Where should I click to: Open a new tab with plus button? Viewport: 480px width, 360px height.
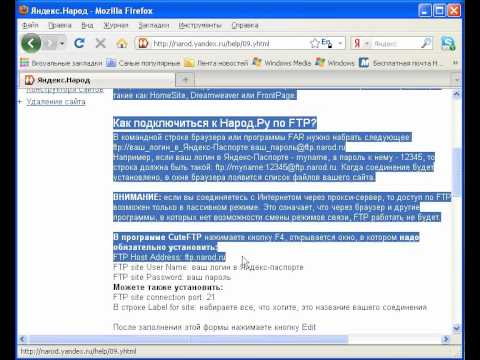click(x=186, y=80)
